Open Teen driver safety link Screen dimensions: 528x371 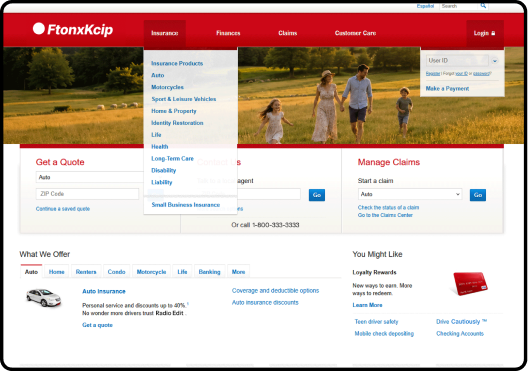pos(376,322)
